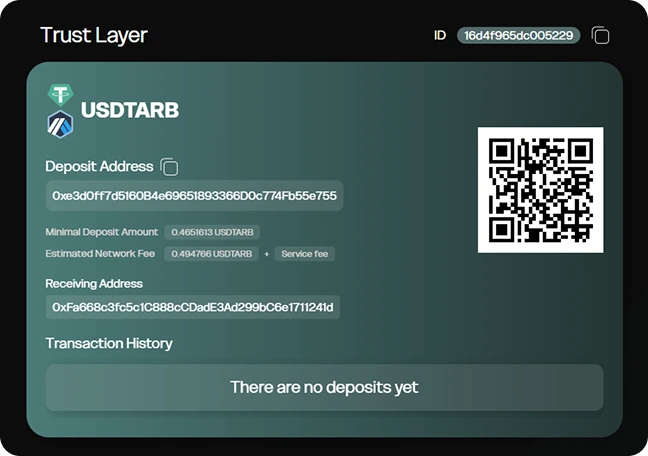Click the Deposit Address label
Viewport: 648px width, 456px height.
pyautogui.click(x=99, y=167)
